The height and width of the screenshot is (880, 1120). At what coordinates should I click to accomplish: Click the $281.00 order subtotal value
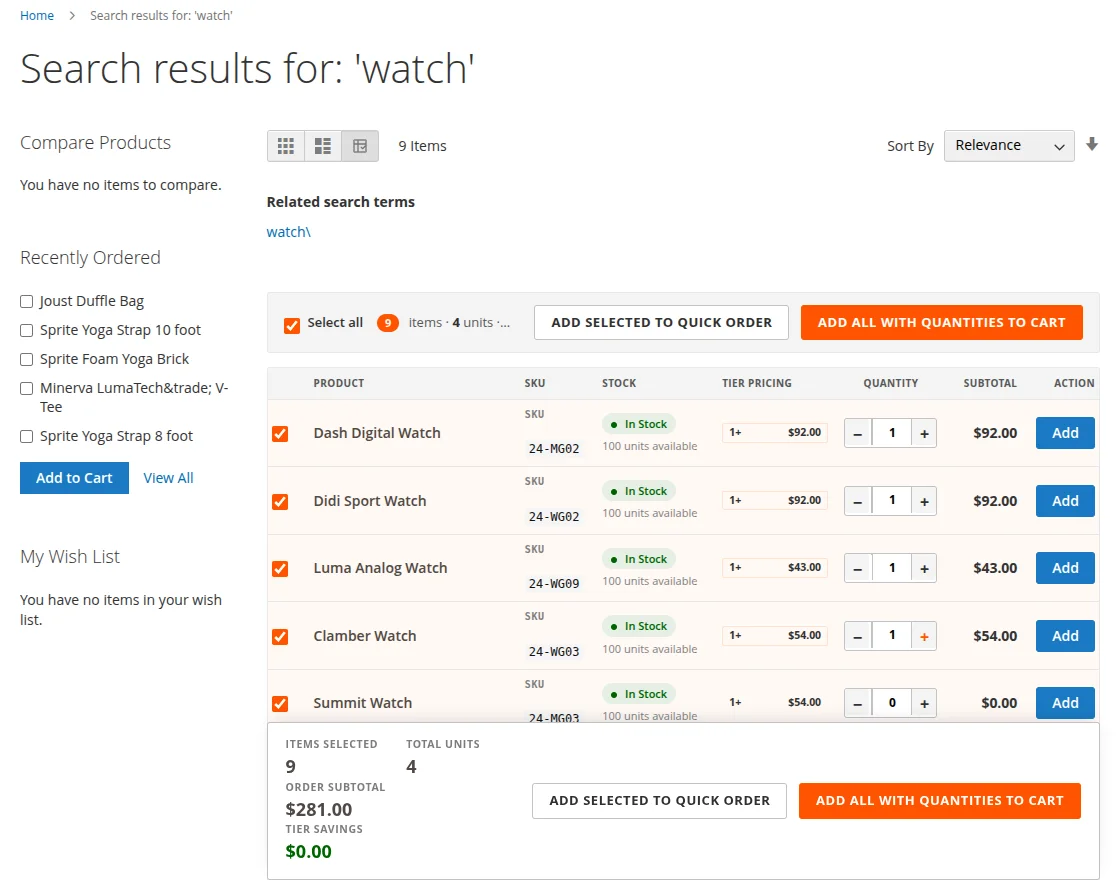click(319, 809)
